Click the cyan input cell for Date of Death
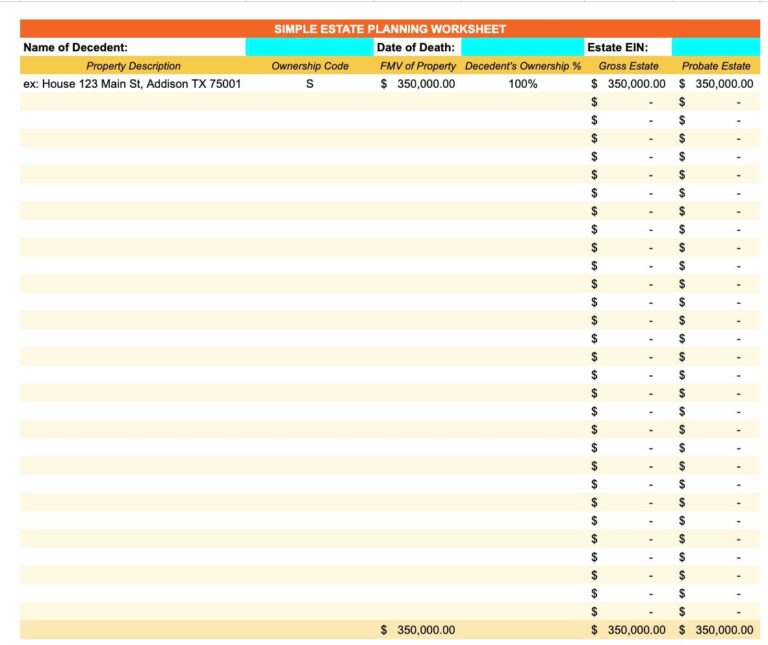 [522, 47]
